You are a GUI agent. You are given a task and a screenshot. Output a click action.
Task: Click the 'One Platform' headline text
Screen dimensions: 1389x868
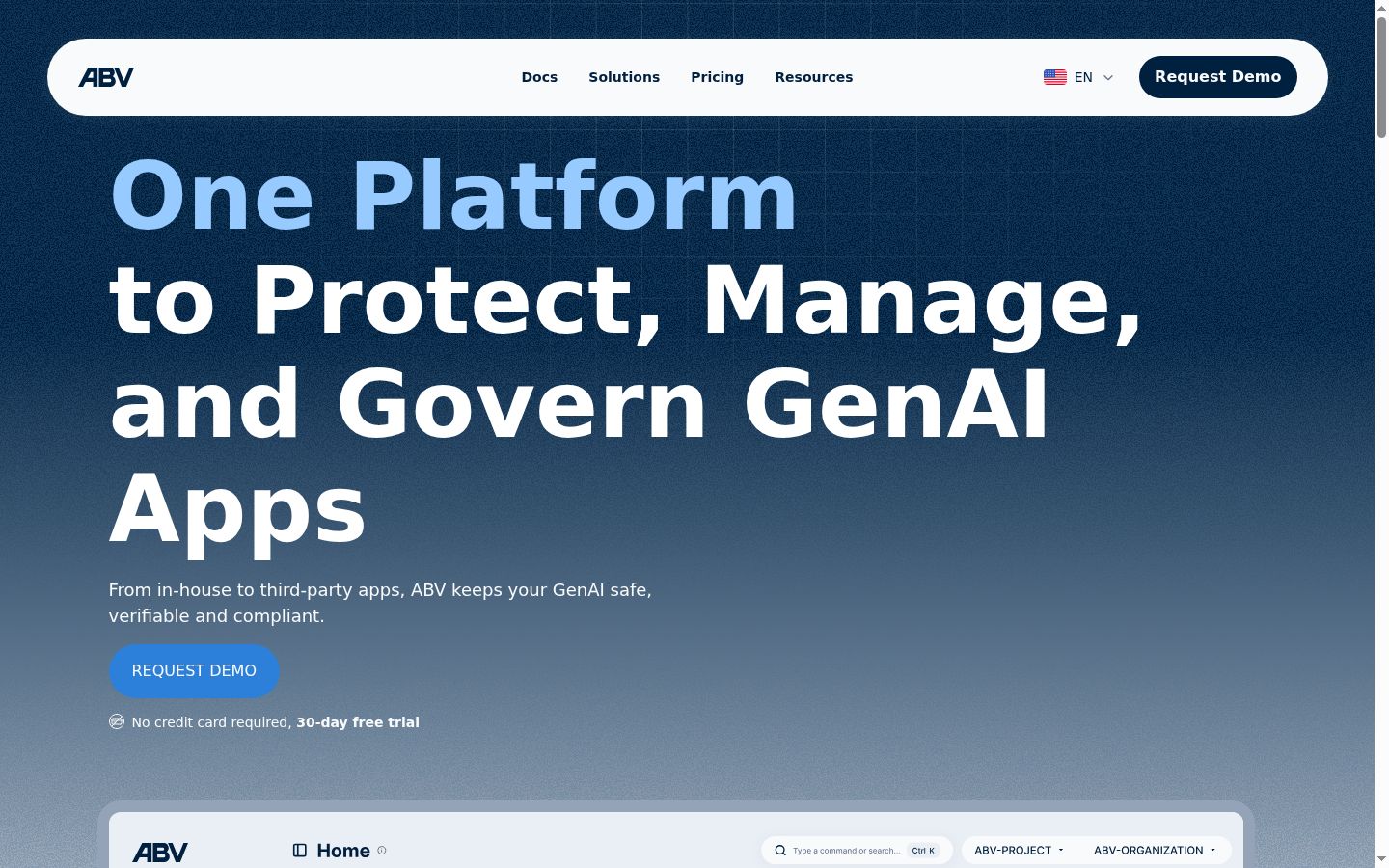453,196
